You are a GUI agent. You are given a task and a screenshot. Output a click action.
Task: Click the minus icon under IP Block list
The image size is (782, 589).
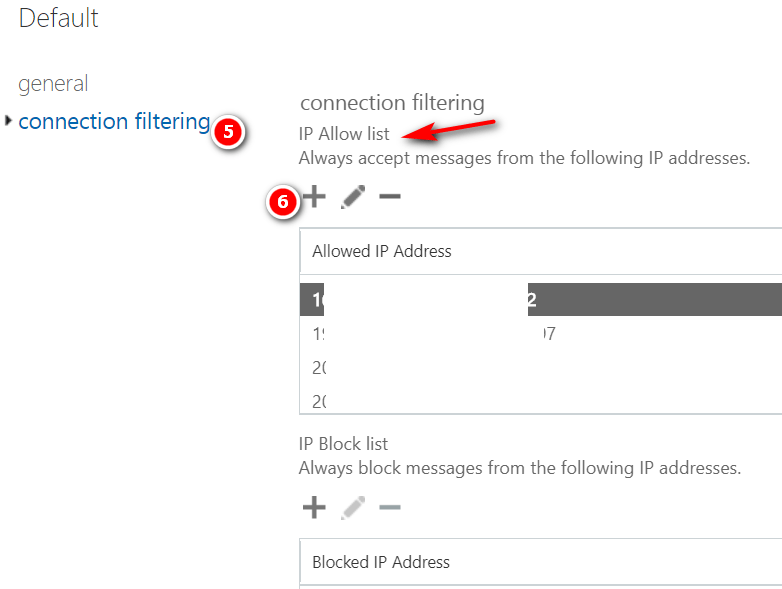pos(390,508)
